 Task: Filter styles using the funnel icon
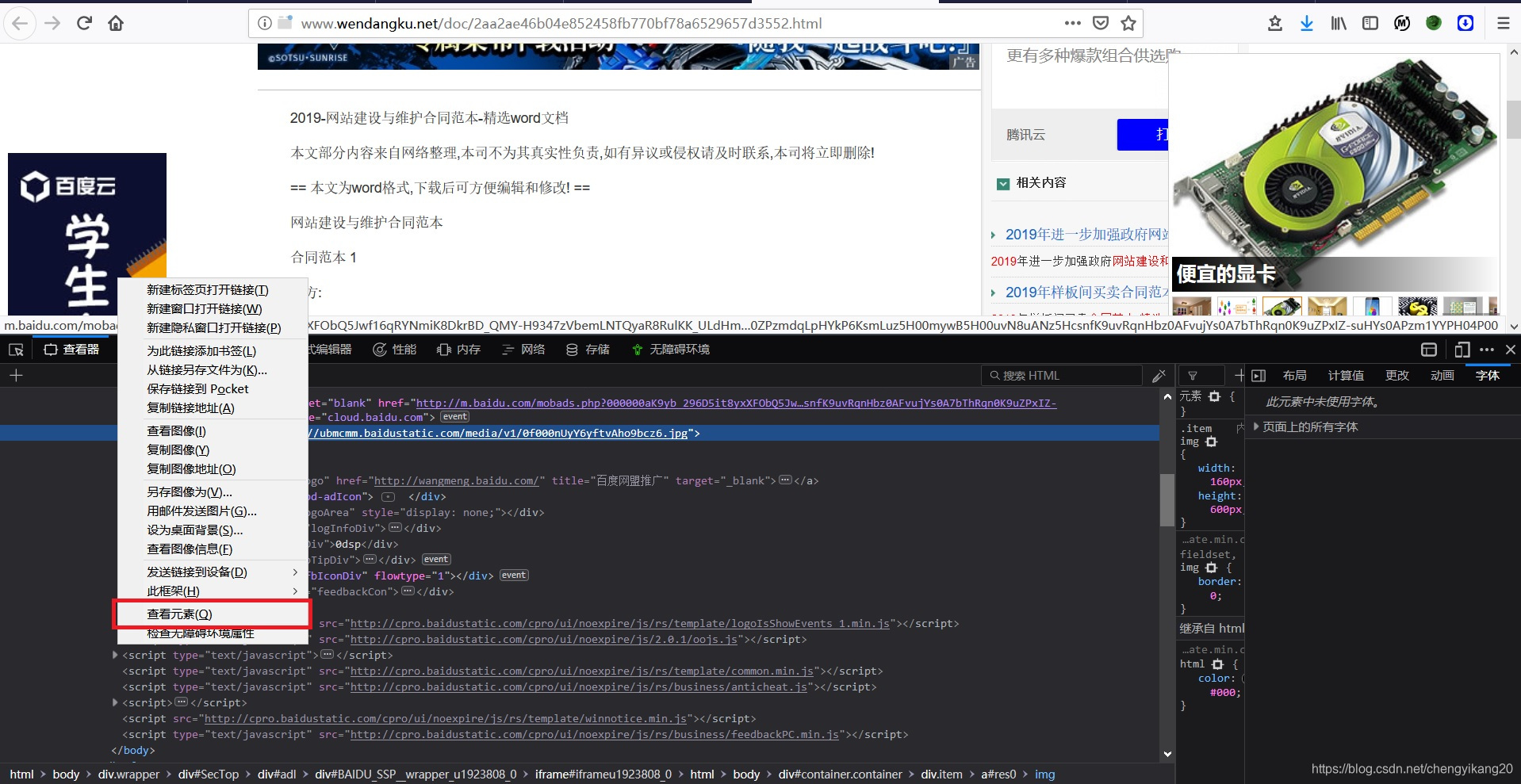click(1193, 376)
